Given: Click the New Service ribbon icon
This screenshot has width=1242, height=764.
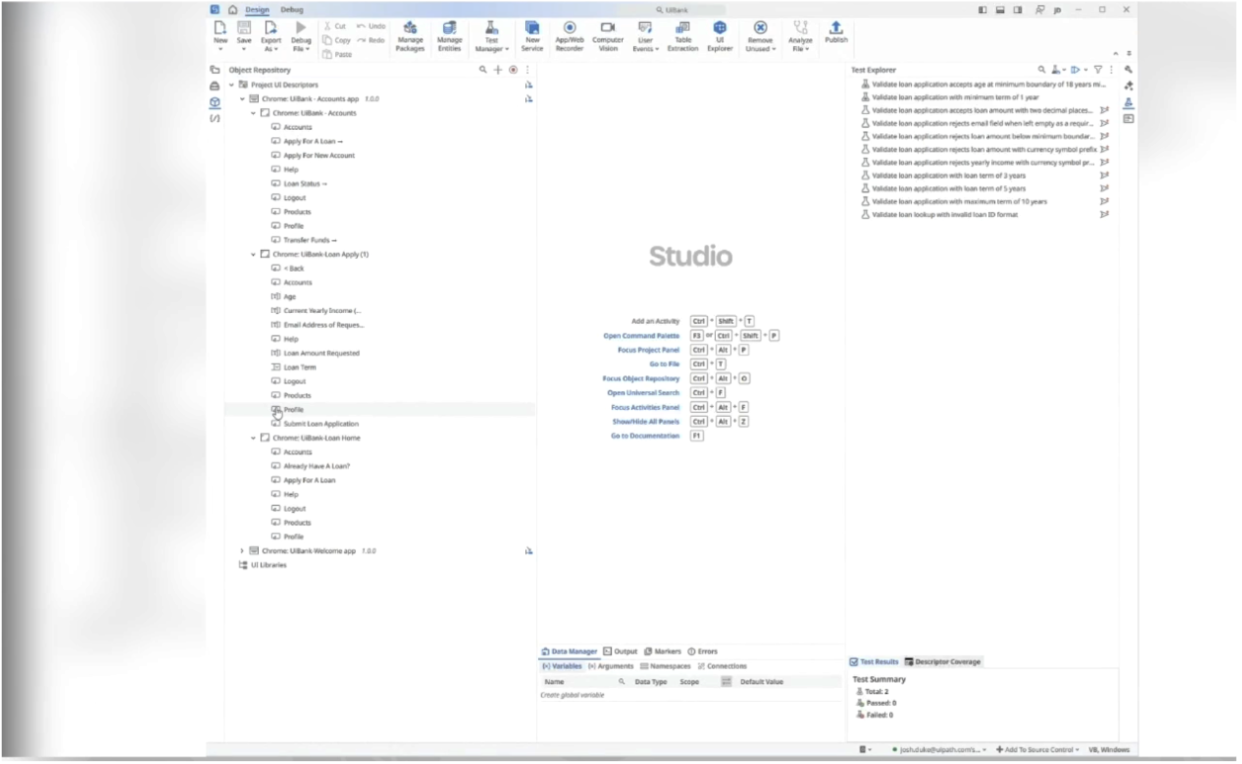Looking at the screenshot, I should coord(532,35).
